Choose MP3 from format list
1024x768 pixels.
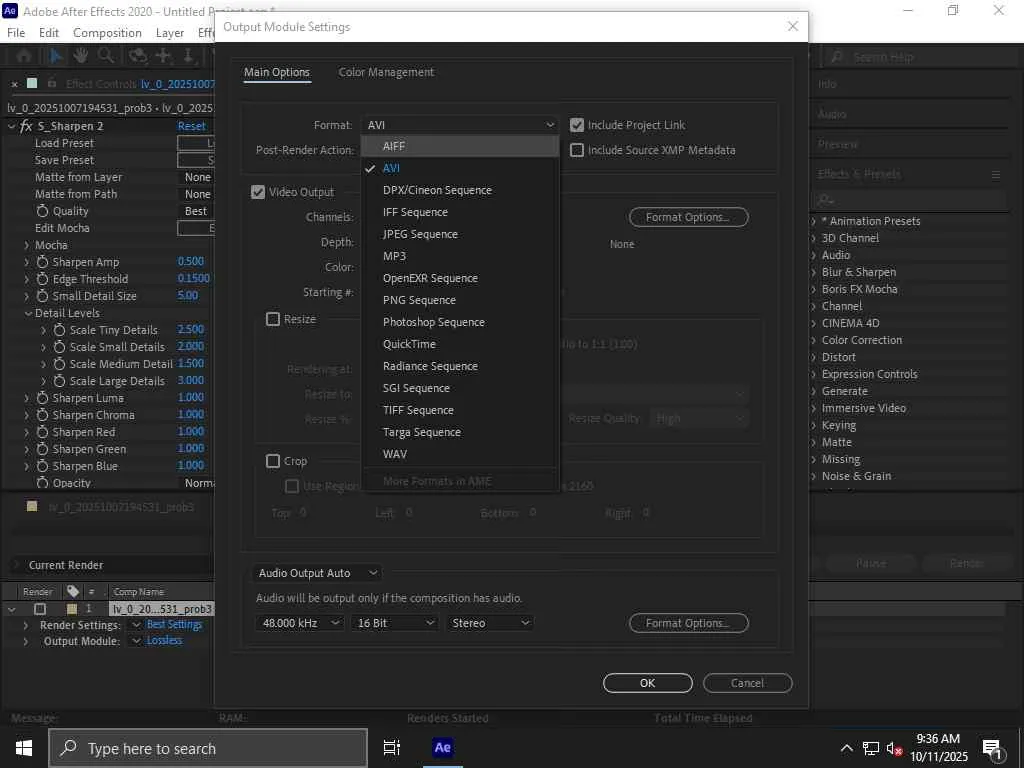coord(460,256)
